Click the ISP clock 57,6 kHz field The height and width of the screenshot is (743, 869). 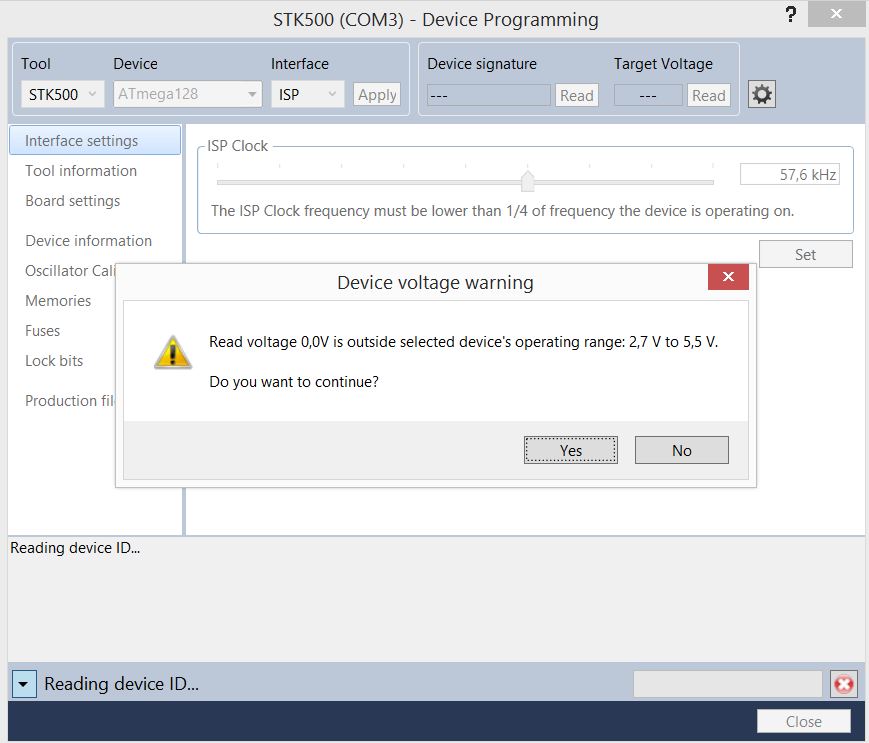tap(790, 175)
